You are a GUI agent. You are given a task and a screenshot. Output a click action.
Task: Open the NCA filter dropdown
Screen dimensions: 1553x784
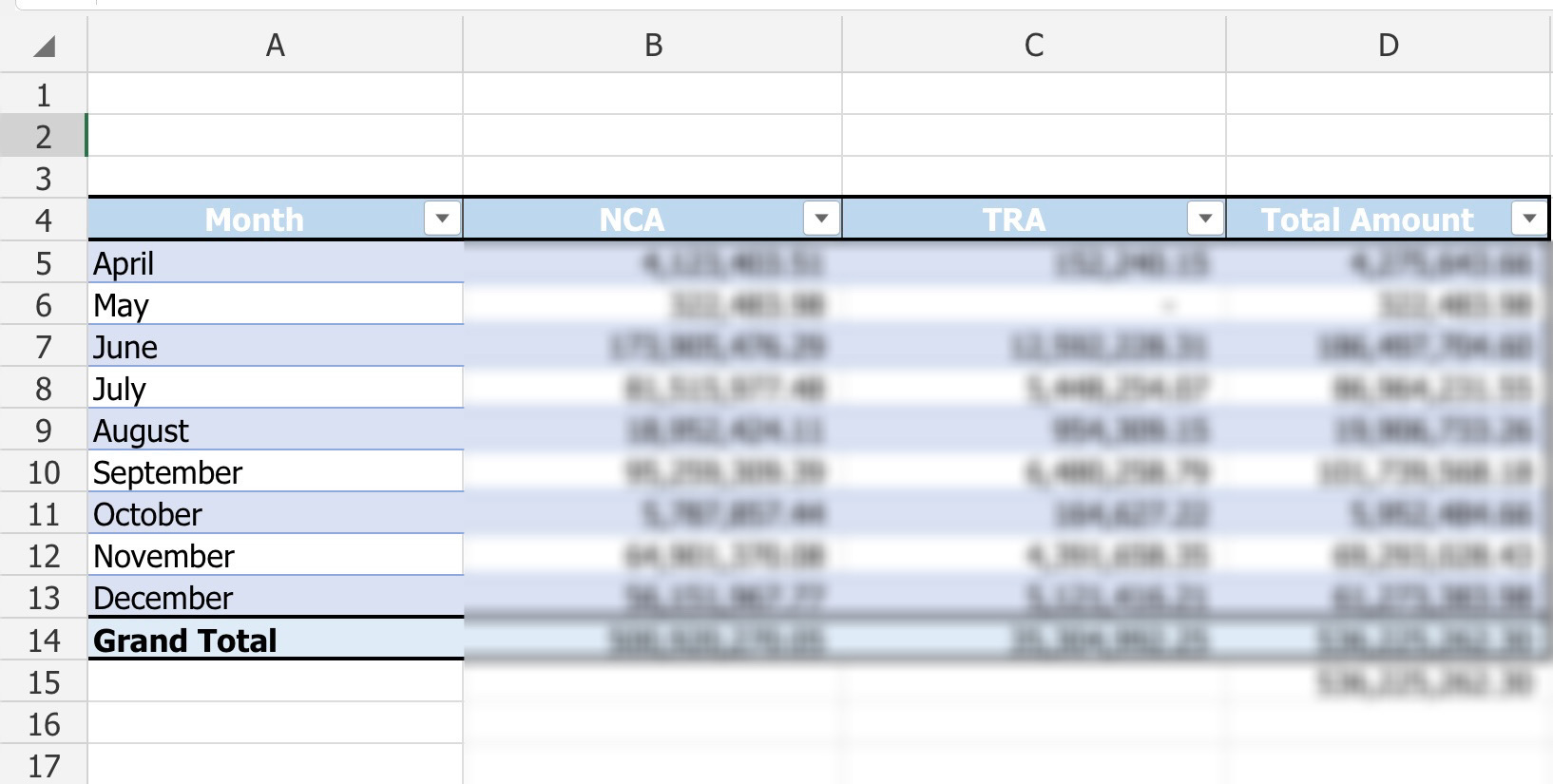821,219
